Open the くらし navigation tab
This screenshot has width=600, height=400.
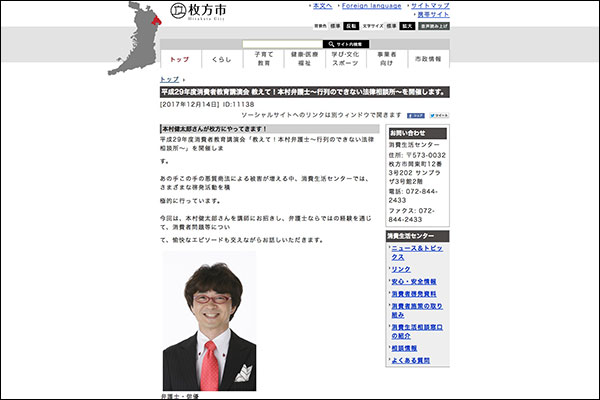[222, 60]
